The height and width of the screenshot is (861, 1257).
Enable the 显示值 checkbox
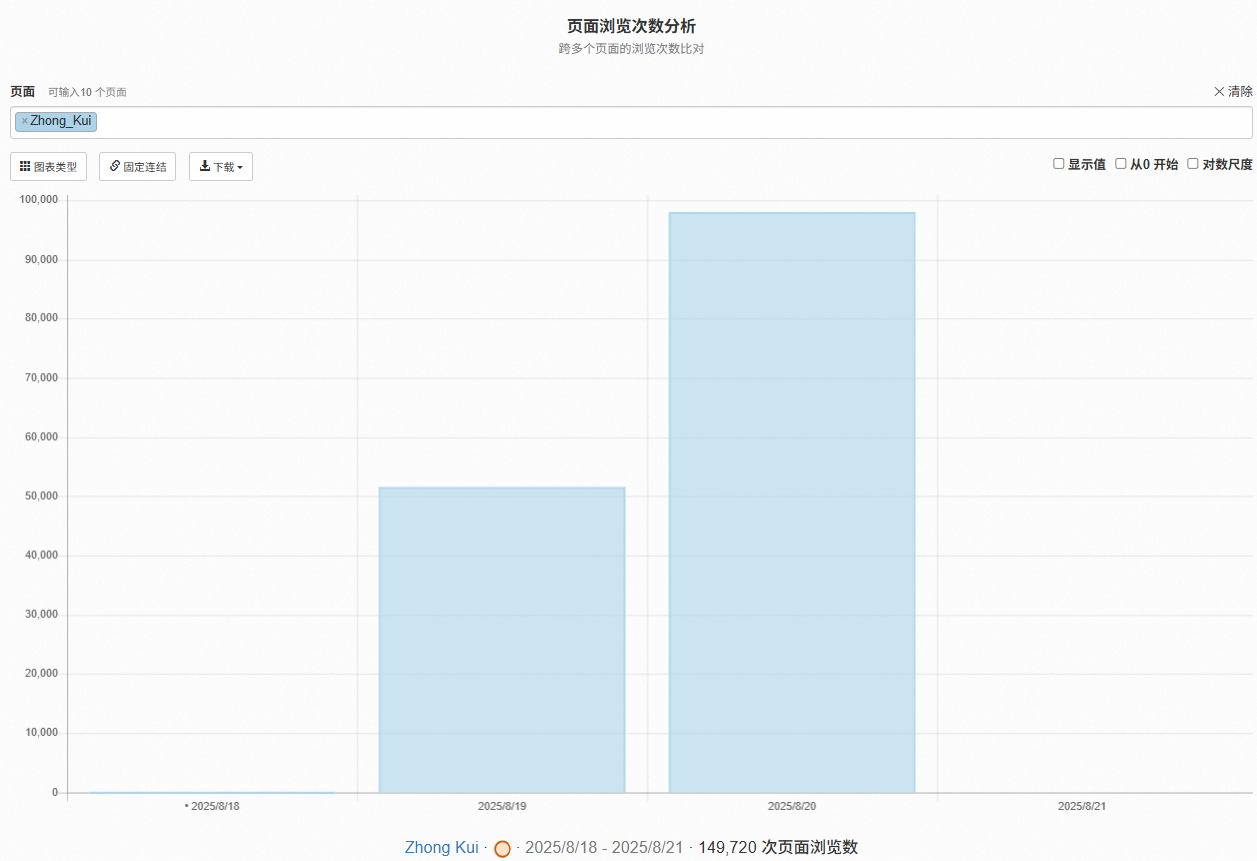pos(1059,164)
